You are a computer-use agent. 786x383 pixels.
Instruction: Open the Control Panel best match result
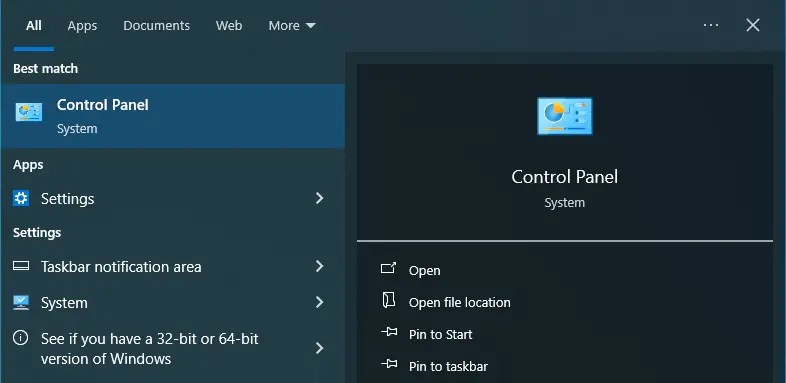(172, 116)
